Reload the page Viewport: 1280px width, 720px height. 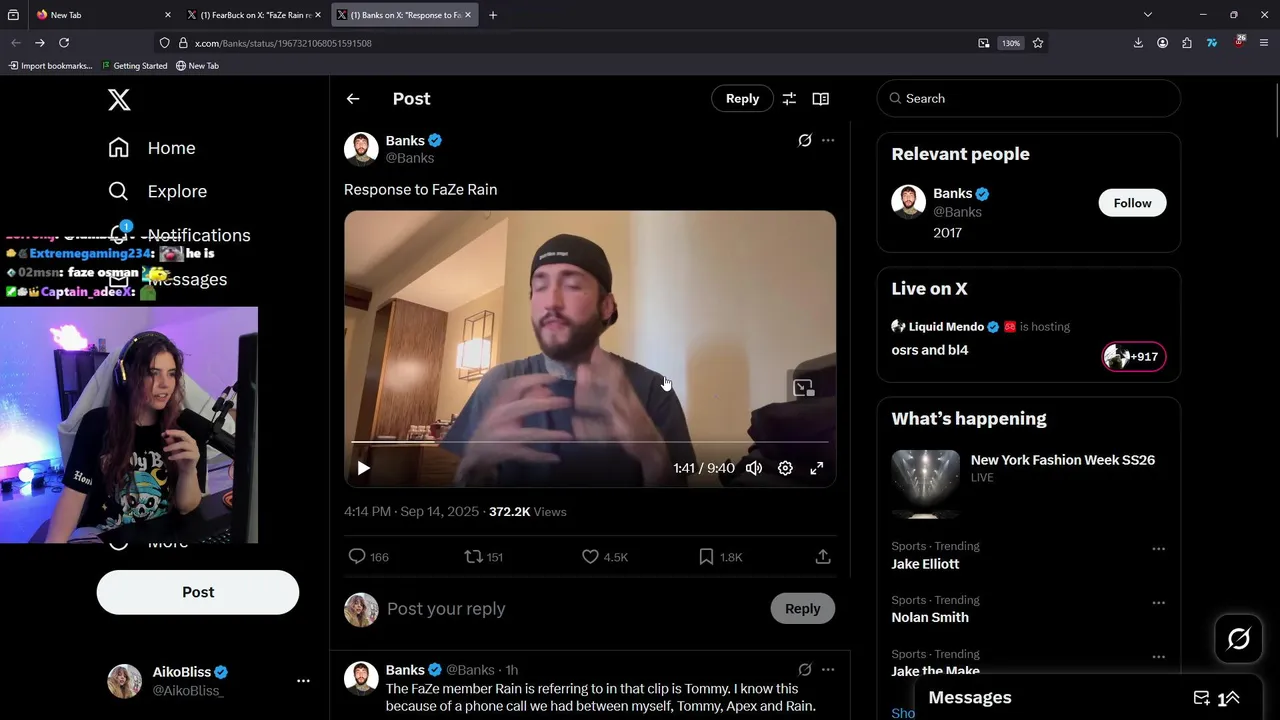click(64, 43)
